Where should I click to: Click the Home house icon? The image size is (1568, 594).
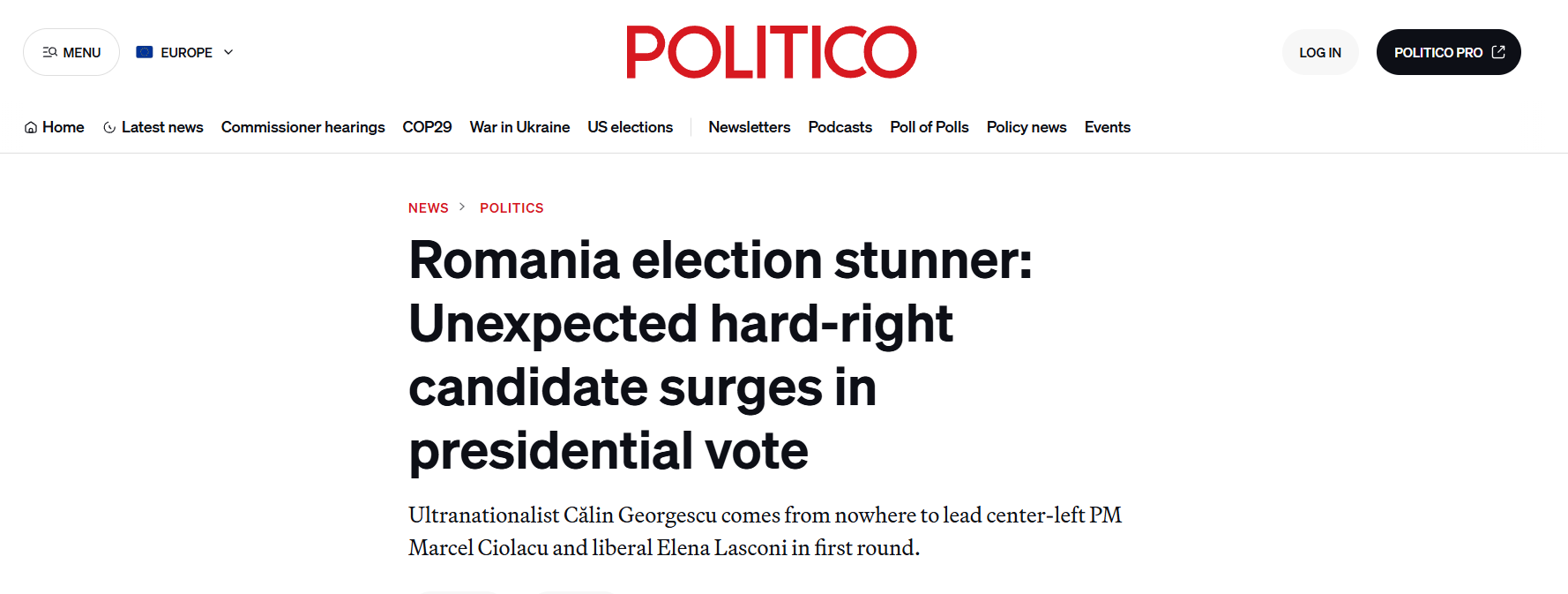(31, 128)
